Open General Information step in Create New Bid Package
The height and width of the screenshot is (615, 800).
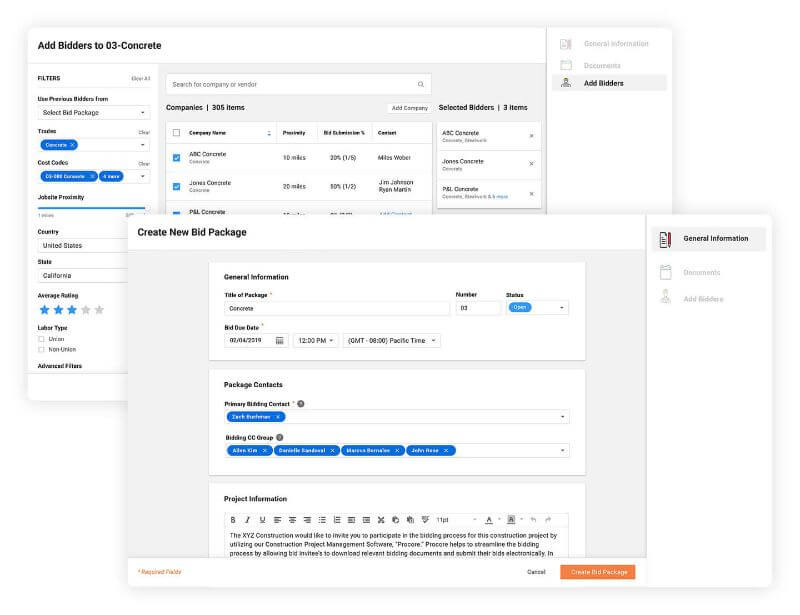[x=709, y=239]
